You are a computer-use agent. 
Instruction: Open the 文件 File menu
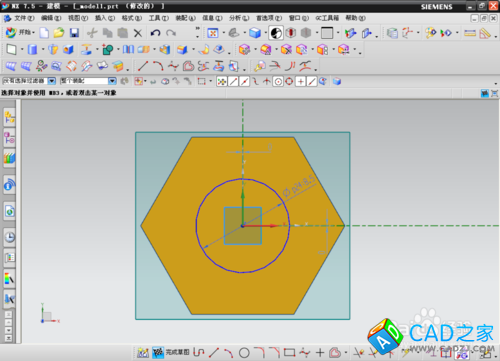click(x=24, y=18)
